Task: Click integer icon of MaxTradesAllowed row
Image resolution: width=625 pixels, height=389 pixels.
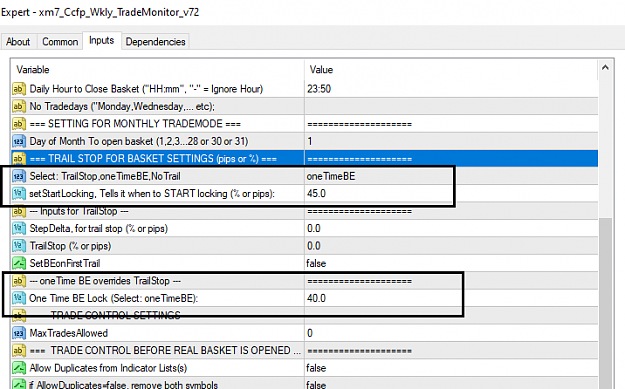Action: click(x=19, y=333)
